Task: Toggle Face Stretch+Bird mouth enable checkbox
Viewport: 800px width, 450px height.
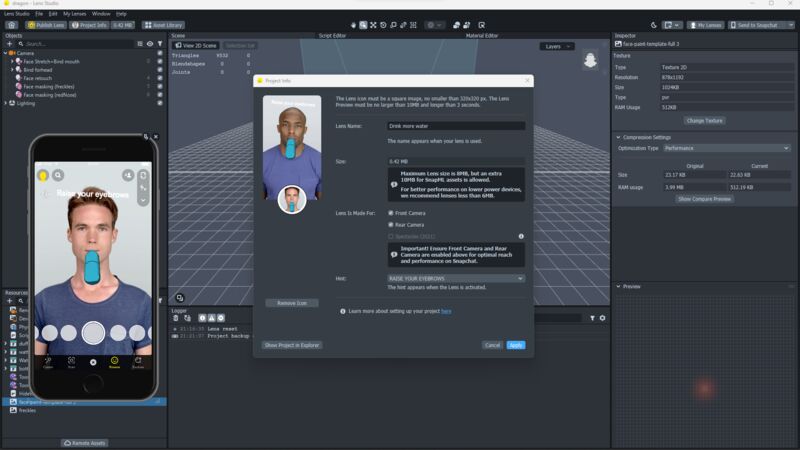Action: 160,61
